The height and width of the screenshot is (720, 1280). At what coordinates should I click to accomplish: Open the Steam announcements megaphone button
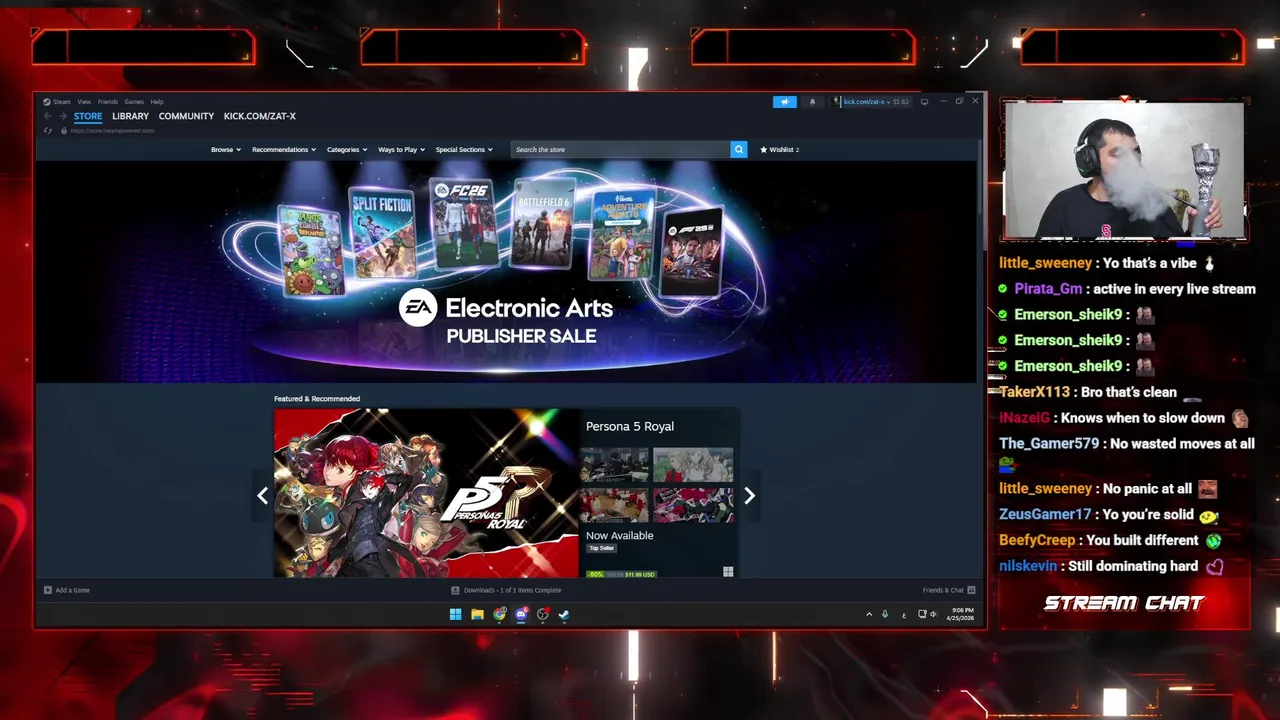click(785, 101)
